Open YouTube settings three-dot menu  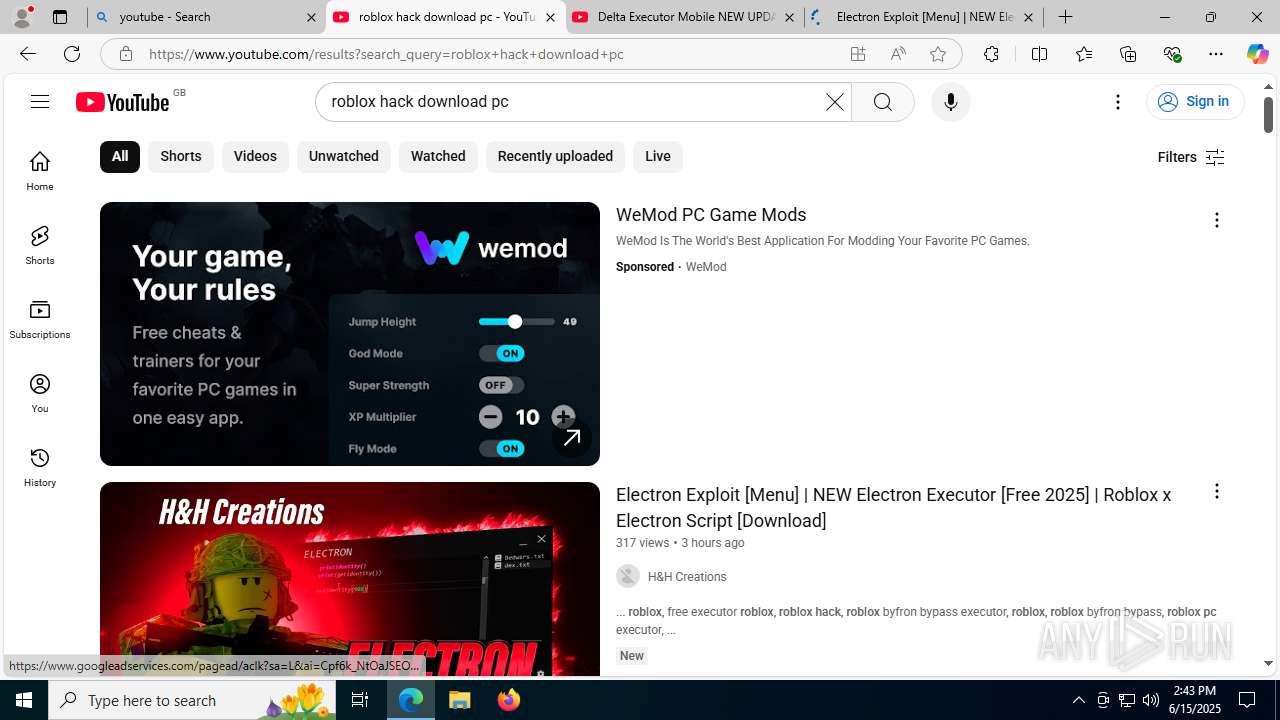1118,102
